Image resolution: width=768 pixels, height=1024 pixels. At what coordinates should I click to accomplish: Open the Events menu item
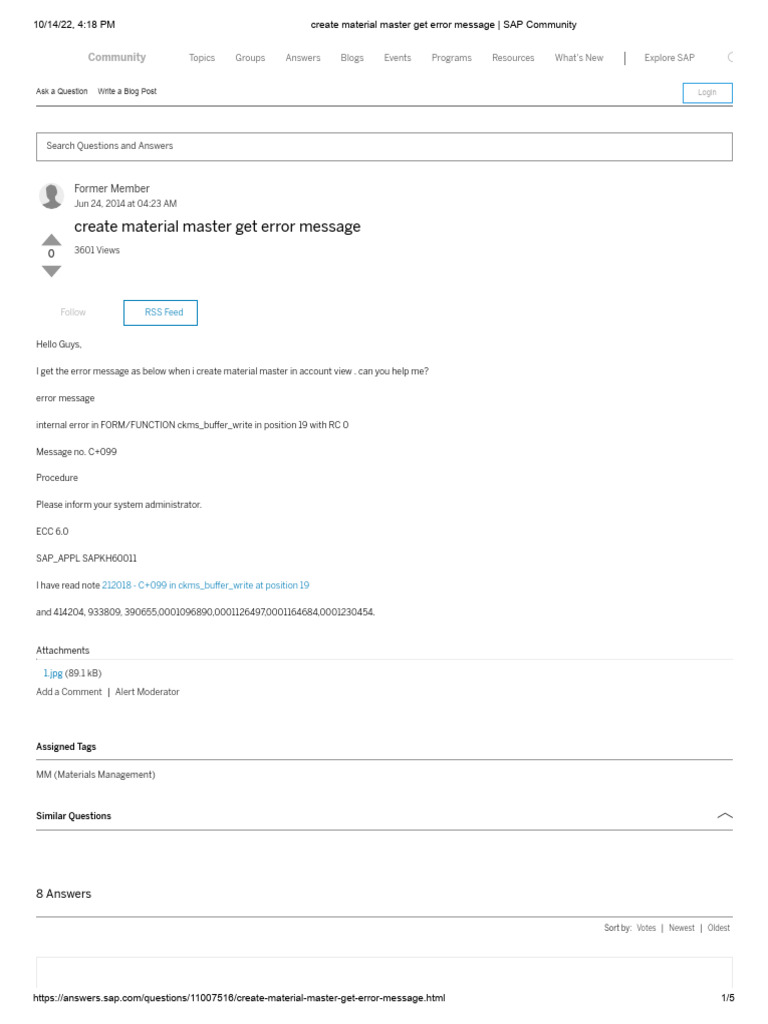[397, 58]
